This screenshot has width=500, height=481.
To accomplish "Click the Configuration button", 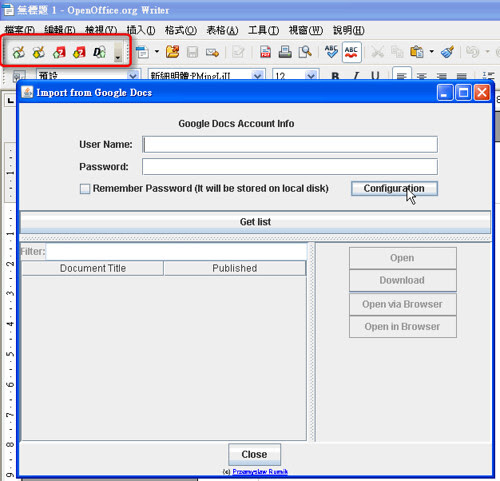I will [x=394, y=189].
